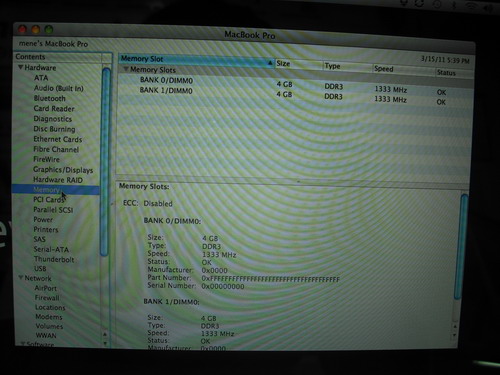Click details pane scroll down arrow
The image size is (500, 375).
(x=455, y=335)
